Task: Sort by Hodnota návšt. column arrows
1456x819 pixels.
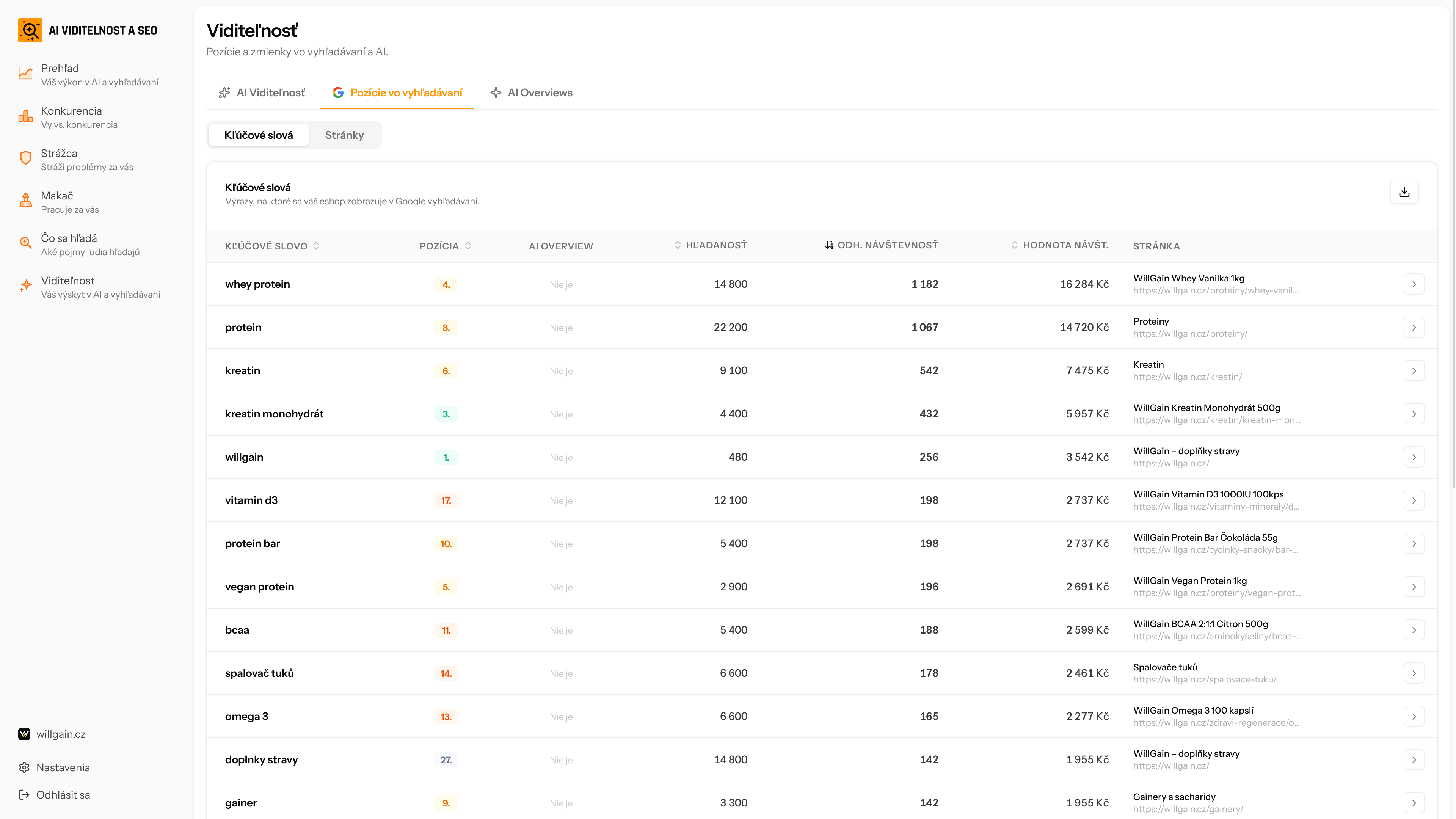Action: pyautogui.click(x=1015, y=245)
